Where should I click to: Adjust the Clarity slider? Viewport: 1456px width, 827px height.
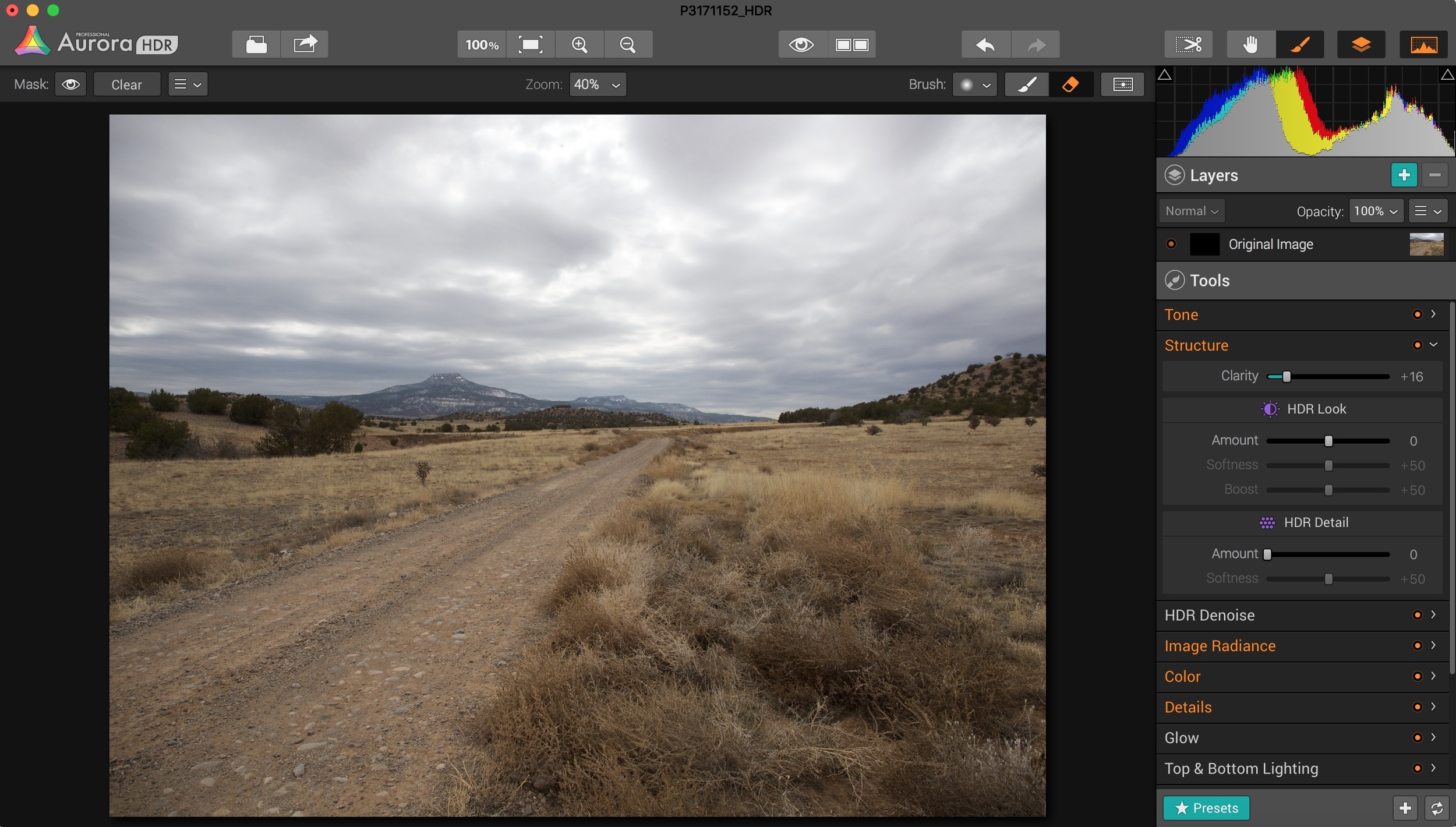(x=1328, y=377)
